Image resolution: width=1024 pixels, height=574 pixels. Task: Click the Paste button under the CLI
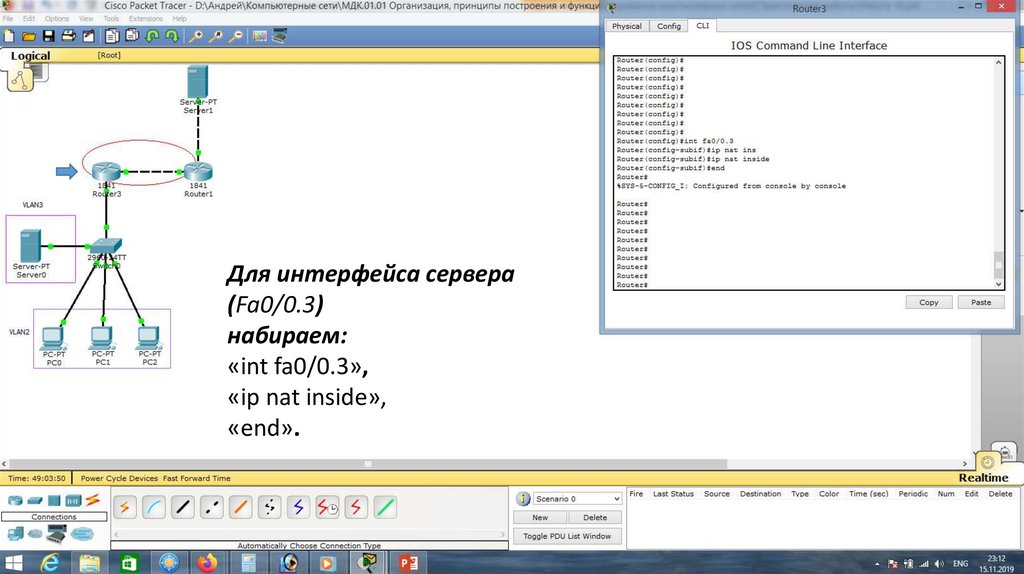(981, 302)
